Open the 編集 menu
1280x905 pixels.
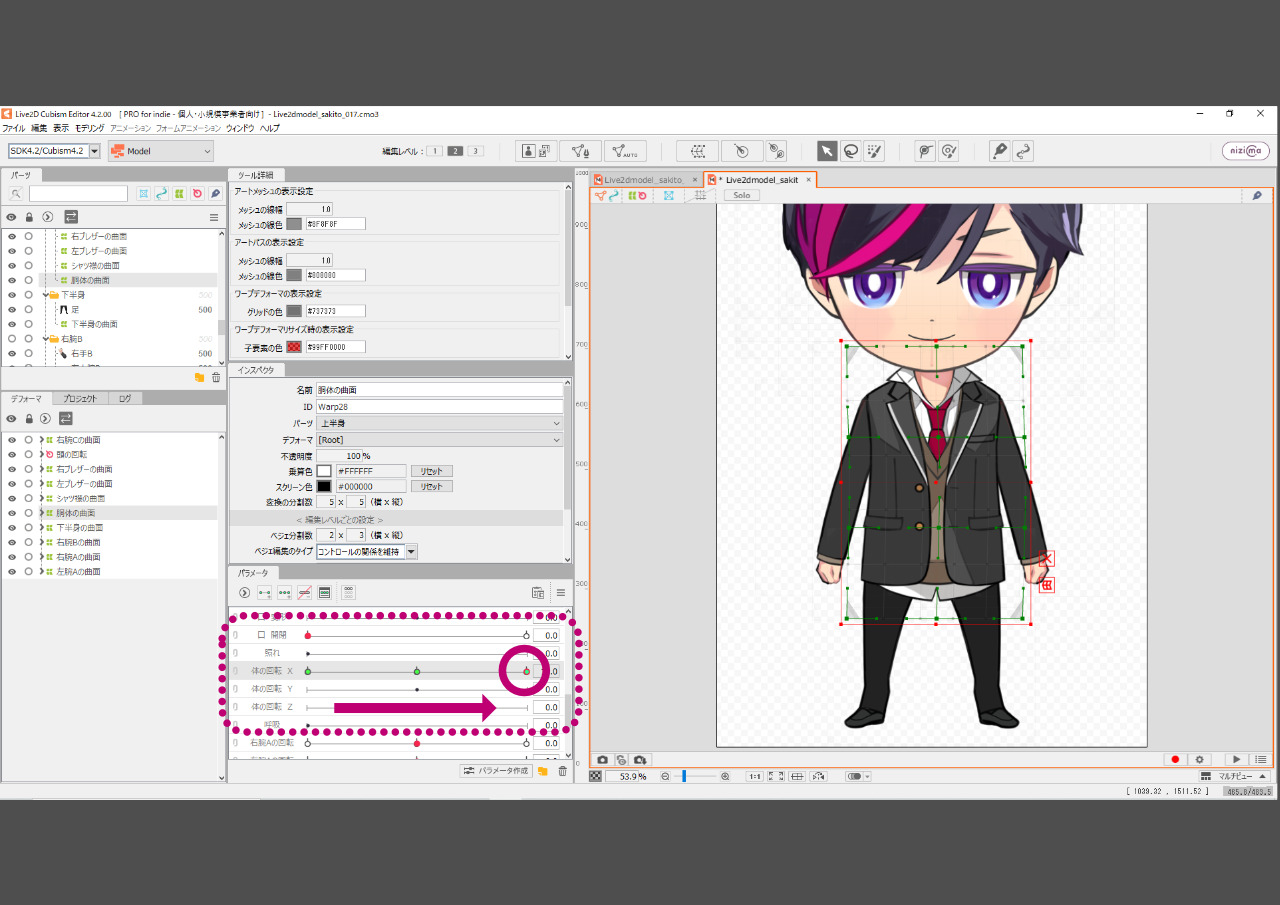39,128
